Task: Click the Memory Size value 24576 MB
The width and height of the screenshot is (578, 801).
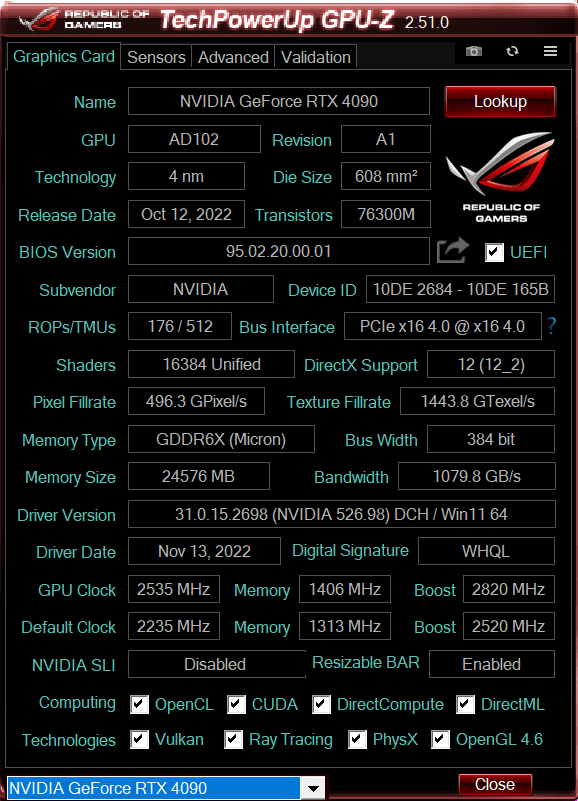Action: click(x=198, y=476)
